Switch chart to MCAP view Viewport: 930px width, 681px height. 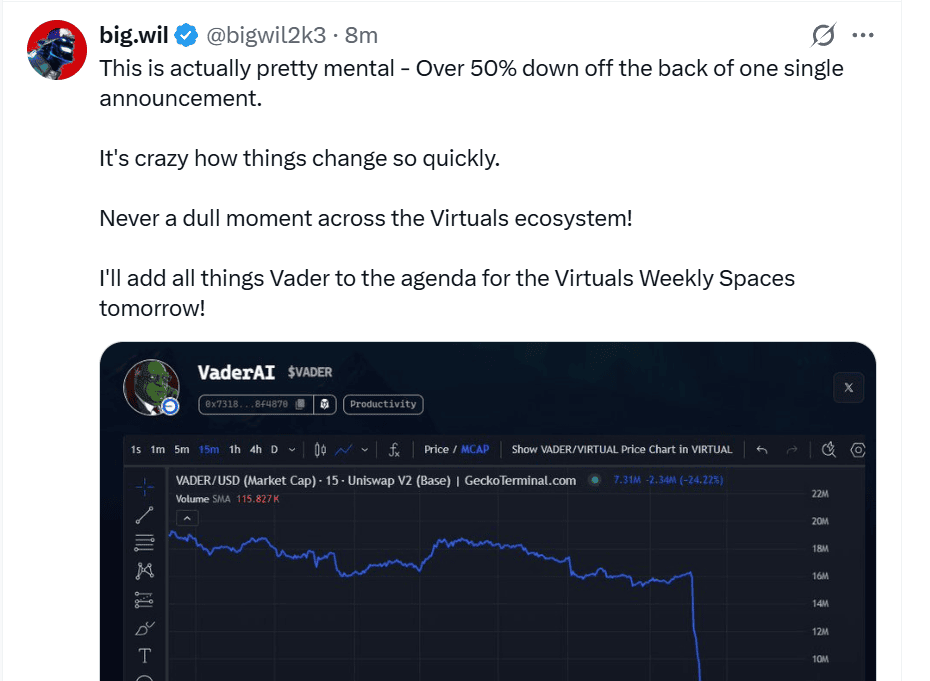[x=475, y=450]
